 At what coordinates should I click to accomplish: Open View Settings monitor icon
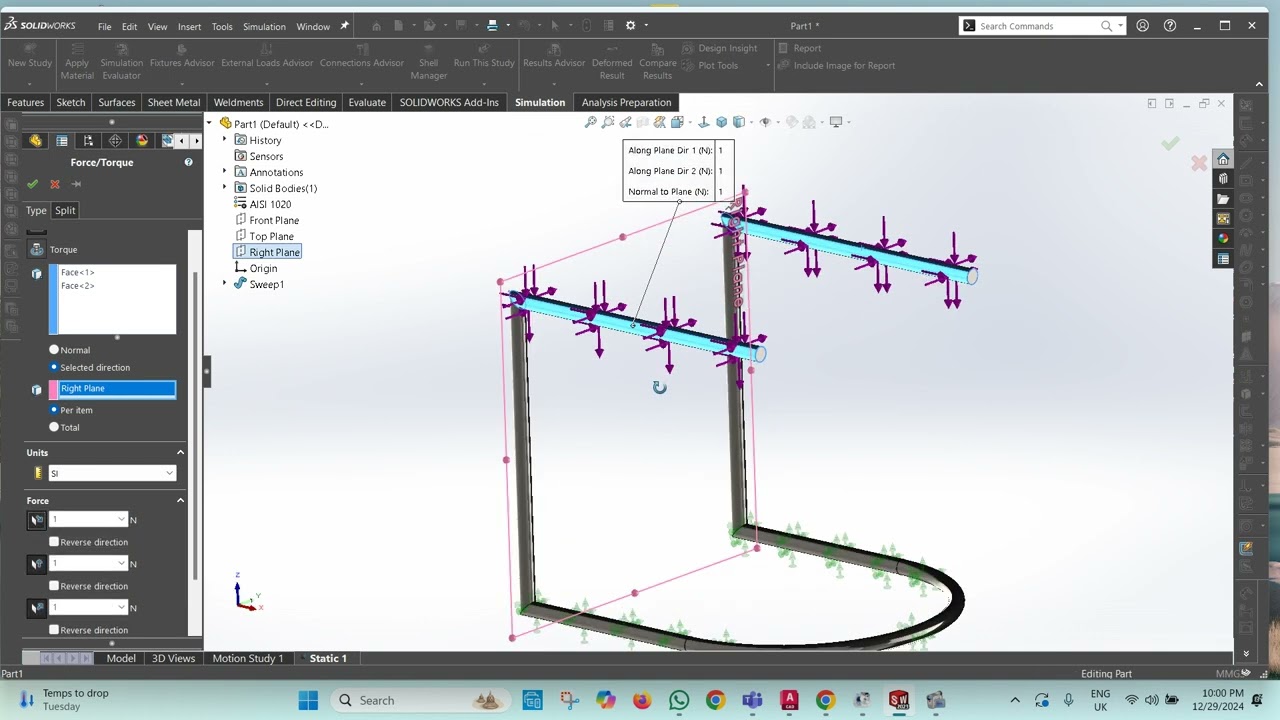pyautogui.click(x=836, y=122)
